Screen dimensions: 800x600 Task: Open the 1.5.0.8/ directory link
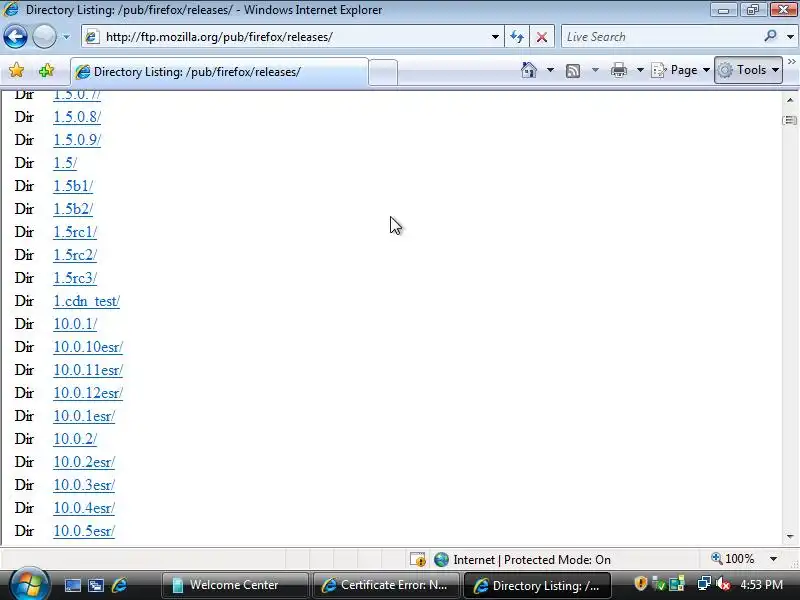tap(77, 117)
